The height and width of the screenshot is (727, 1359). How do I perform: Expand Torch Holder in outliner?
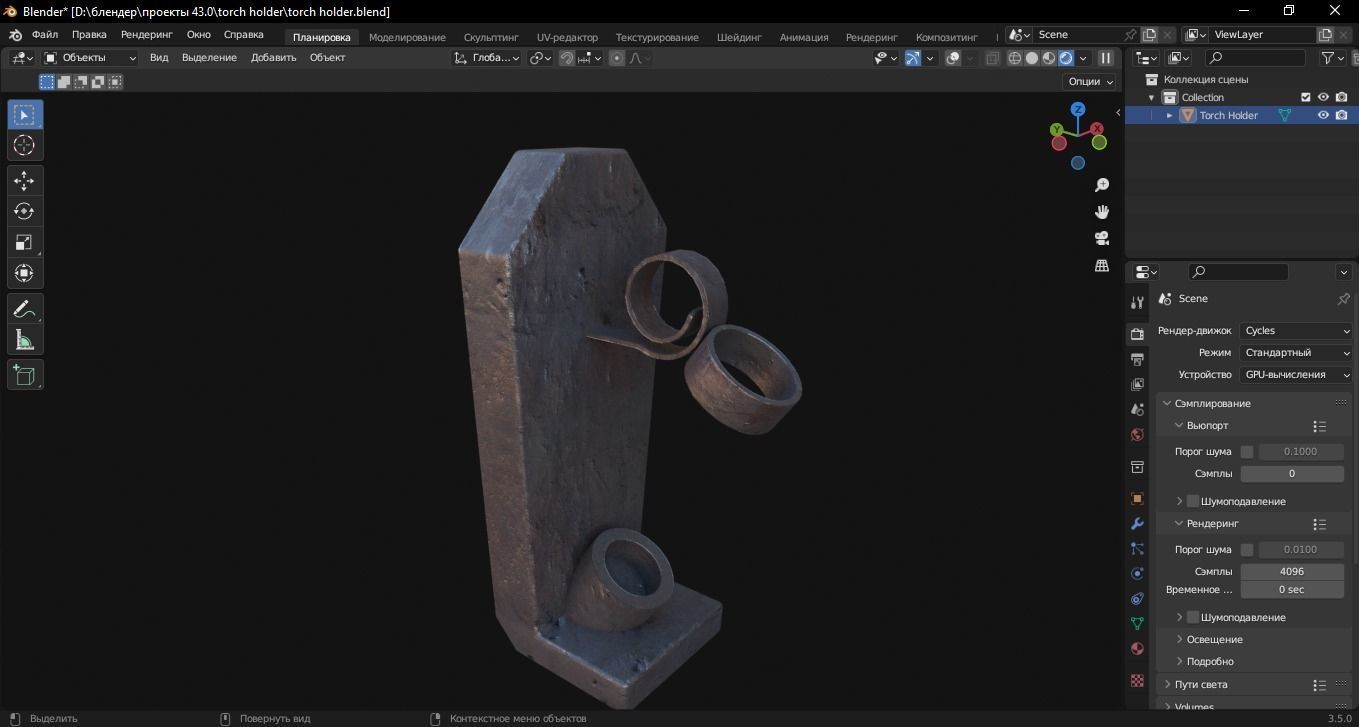(1169, 115)
